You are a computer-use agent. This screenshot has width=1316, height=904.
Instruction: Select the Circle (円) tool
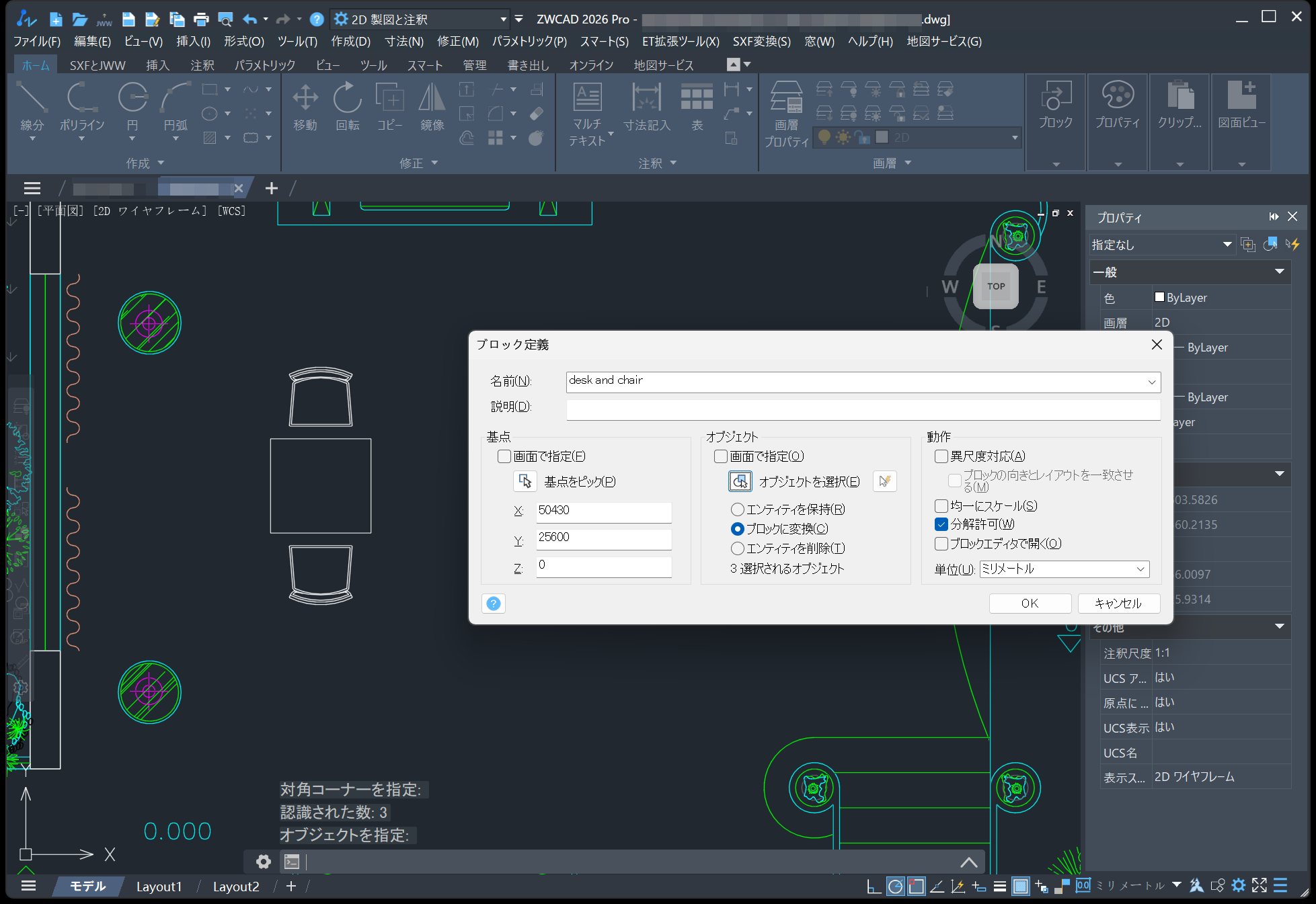tap(132, 106)
